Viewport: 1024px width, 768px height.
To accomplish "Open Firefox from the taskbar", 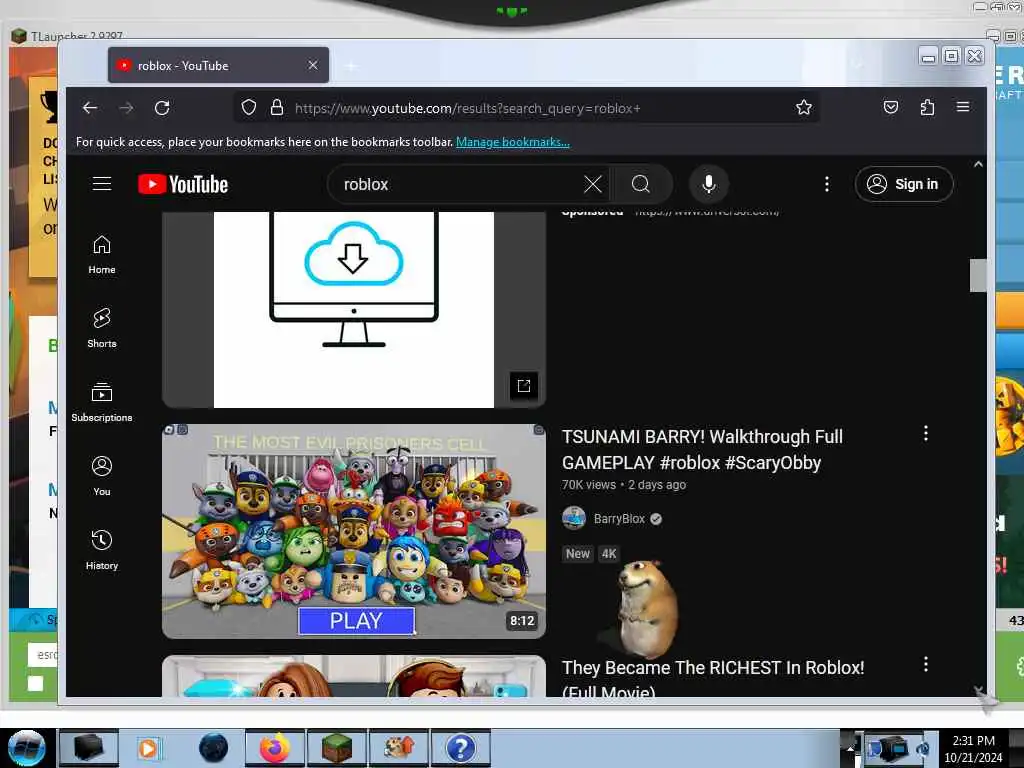I will (274, 748).
